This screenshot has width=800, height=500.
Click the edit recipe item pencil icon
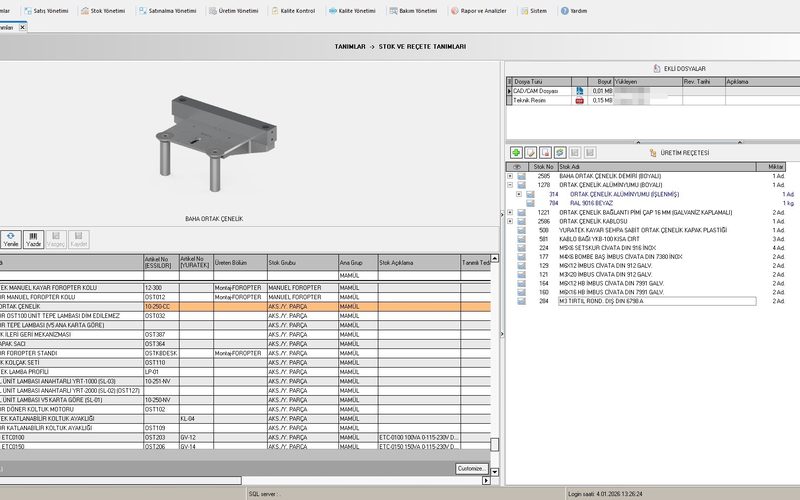531,153
